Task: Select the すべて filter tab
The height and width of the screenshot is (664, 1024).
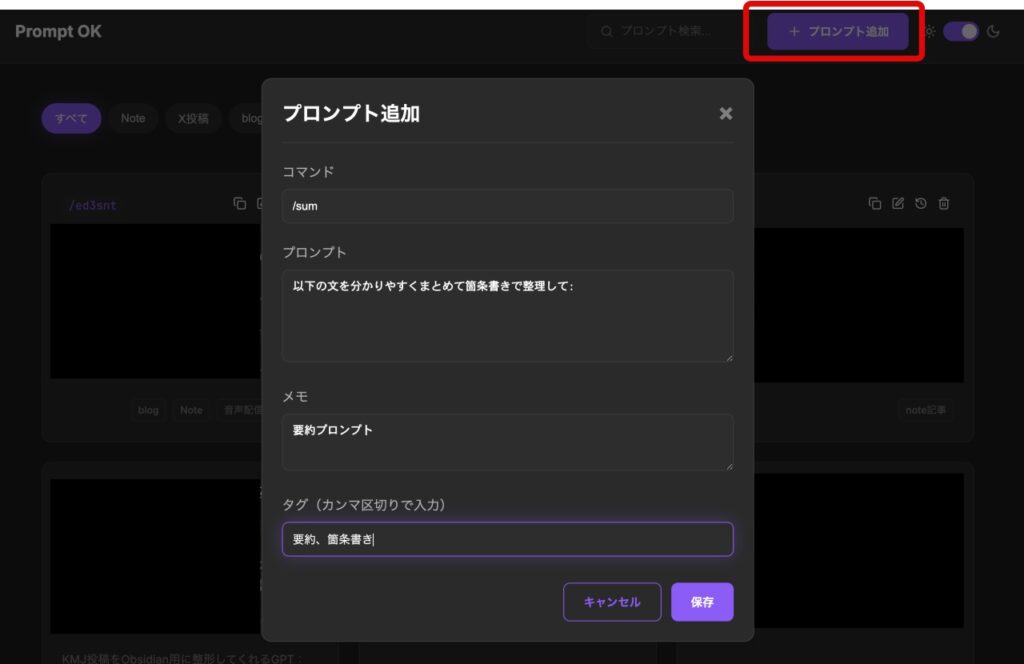Action: 71,118
